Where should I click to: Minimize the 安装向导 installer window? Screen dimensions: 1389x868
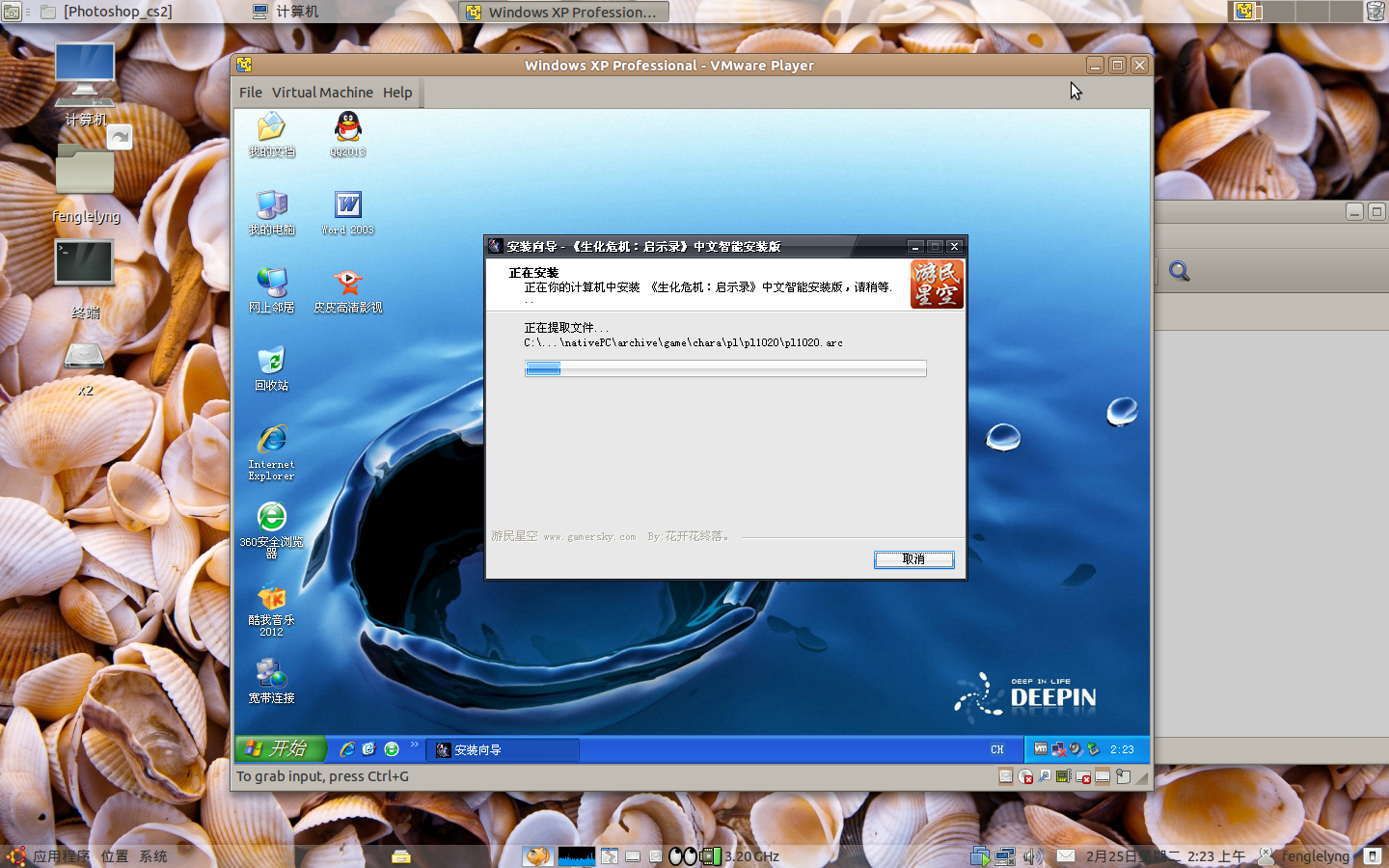[x=915, y=247]
